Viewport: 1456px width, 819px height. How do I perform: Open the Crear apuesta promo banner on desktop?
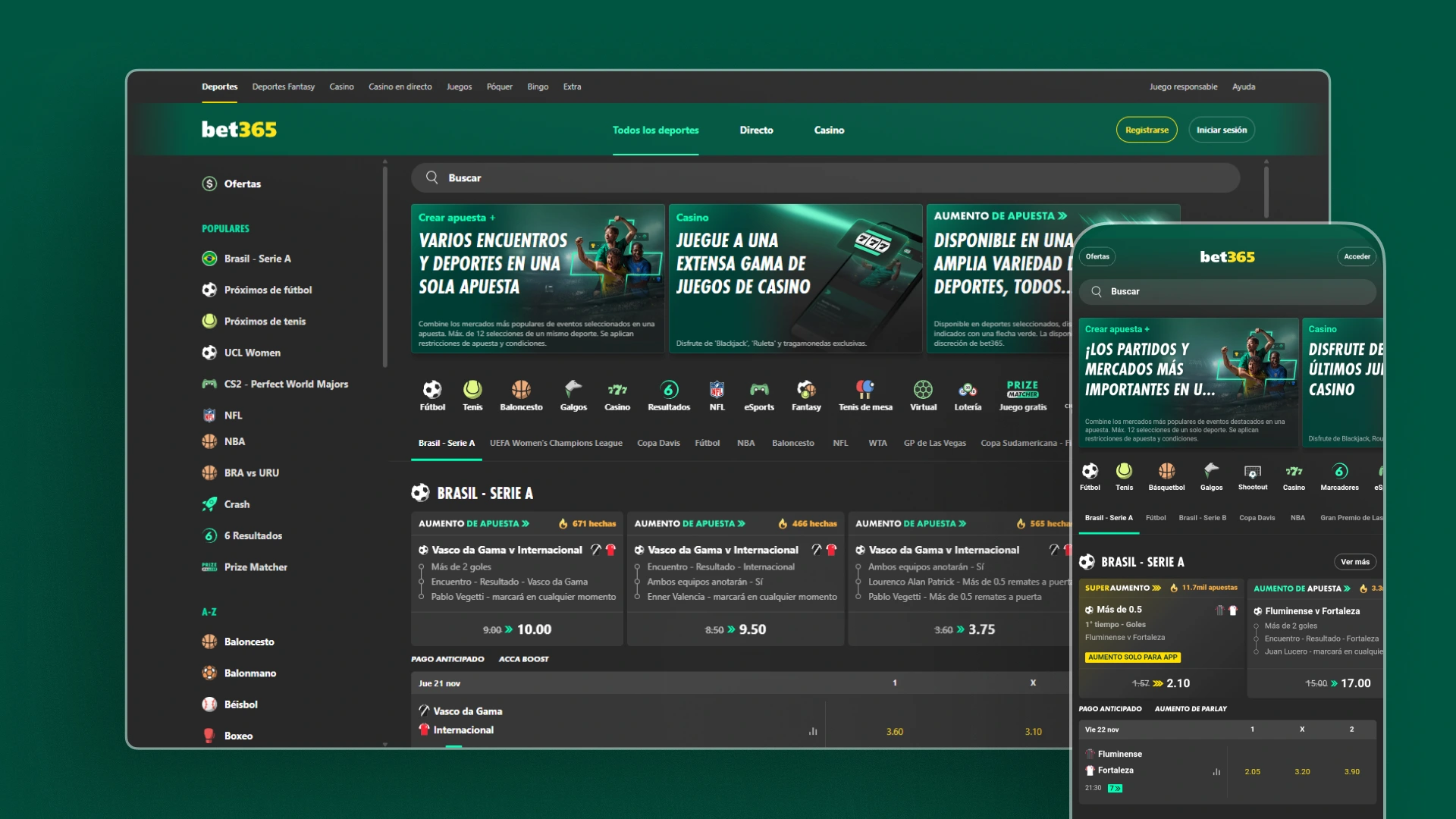click(x=538, y=278)
